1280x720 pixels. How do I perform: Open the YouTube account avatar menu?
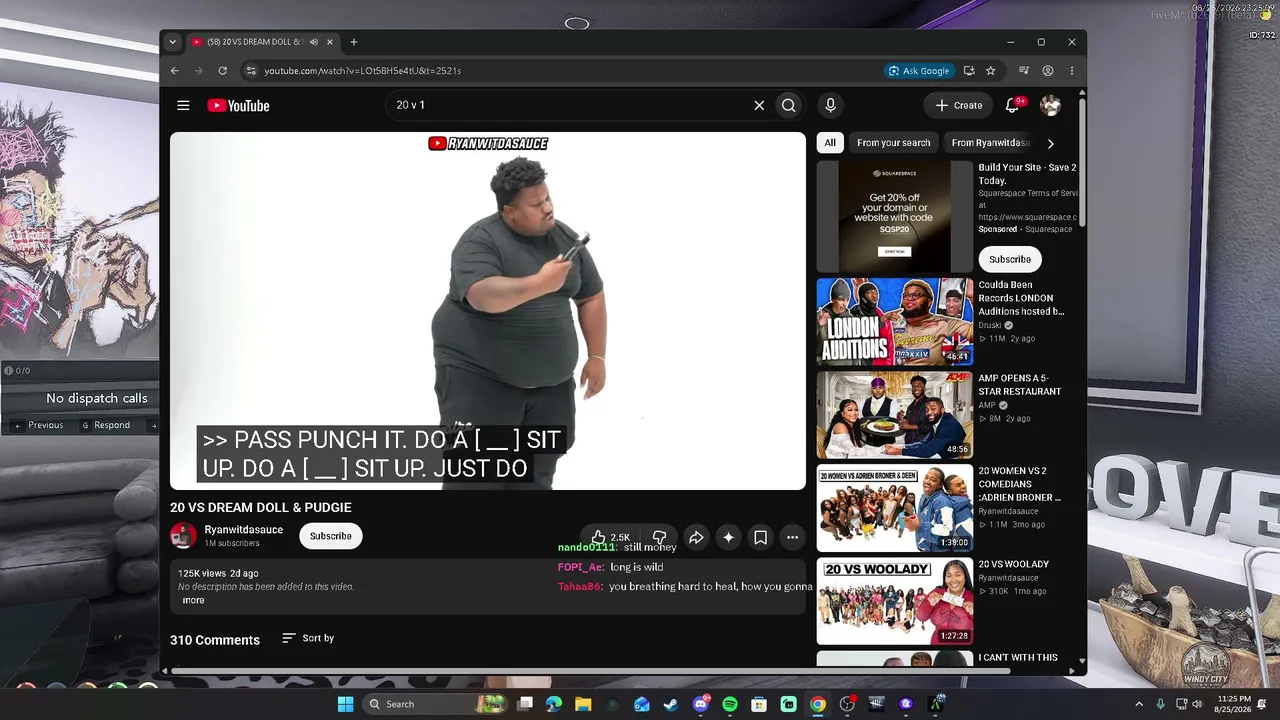(x=1050, y=105)
